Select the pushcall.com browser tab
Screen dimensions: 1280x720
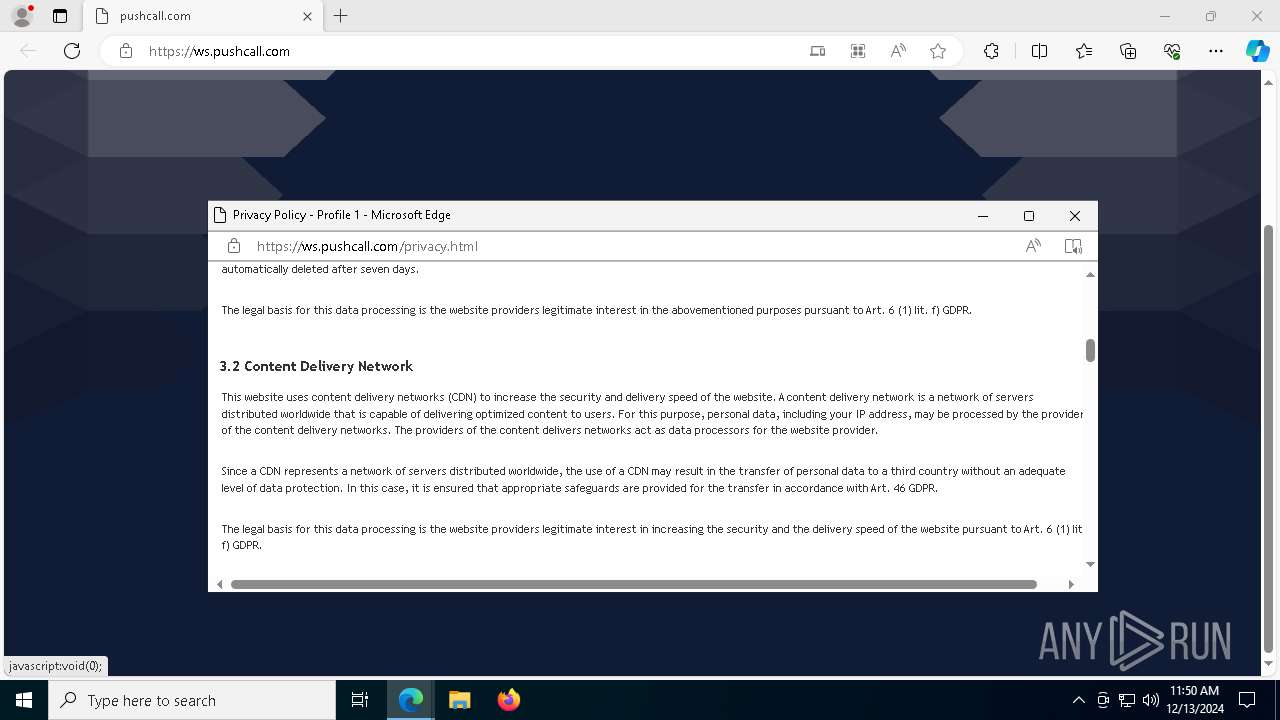coord(202,16)
